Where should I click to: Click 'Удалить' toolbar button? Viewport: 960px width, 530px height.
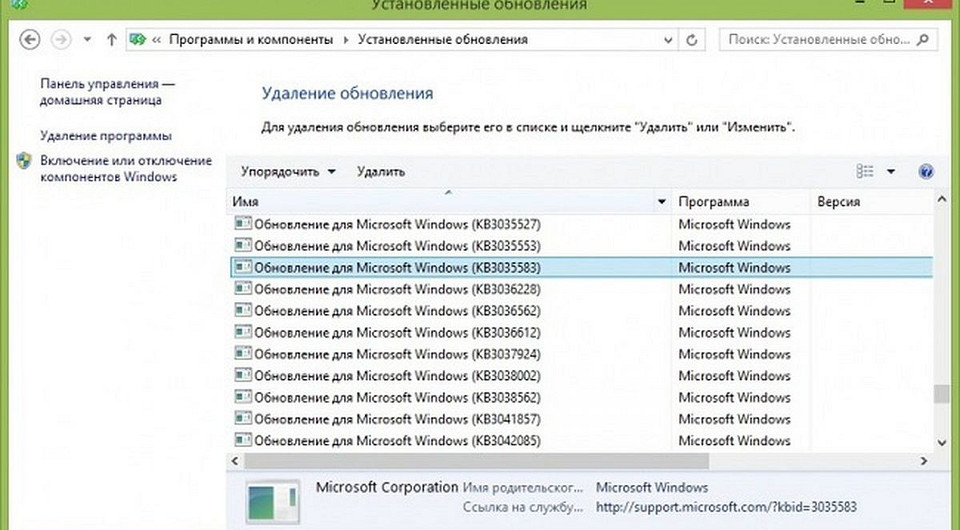click(381, 172)
